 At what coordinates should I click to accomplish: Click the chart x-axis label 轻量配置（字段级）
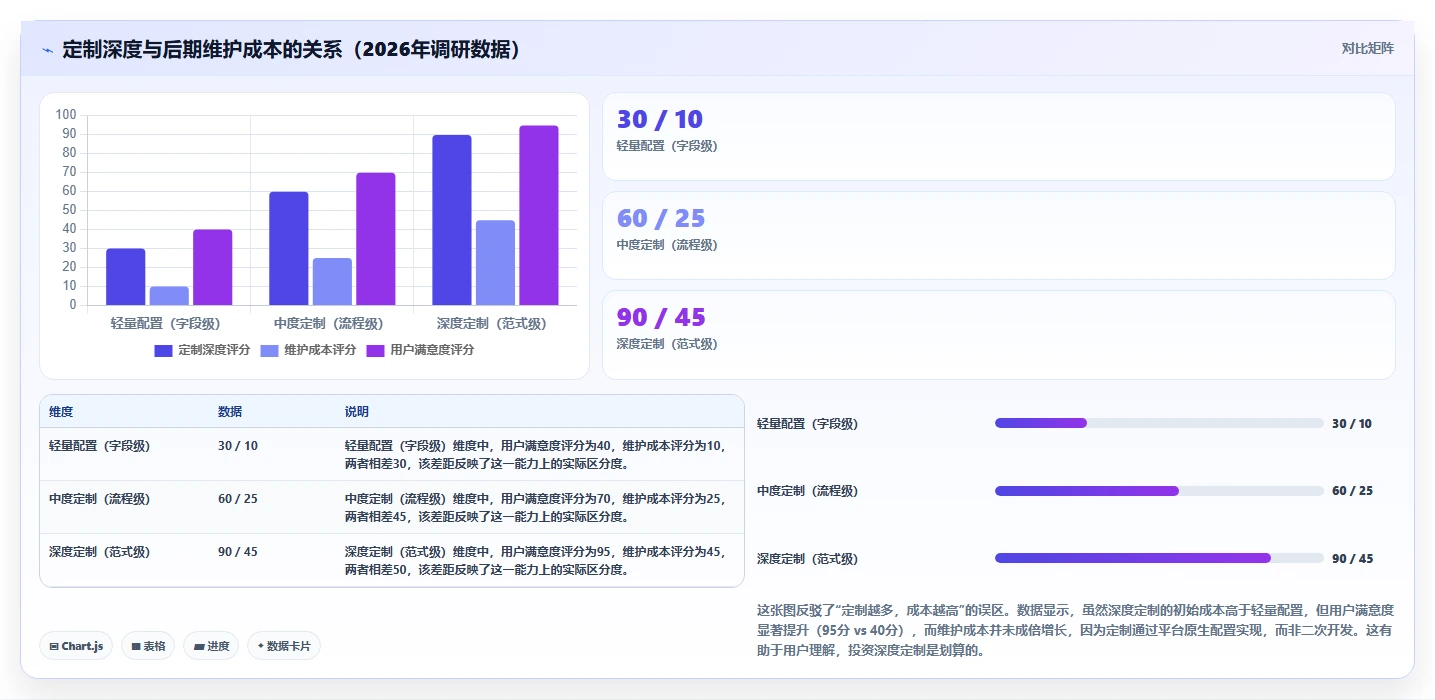(166, 324)
